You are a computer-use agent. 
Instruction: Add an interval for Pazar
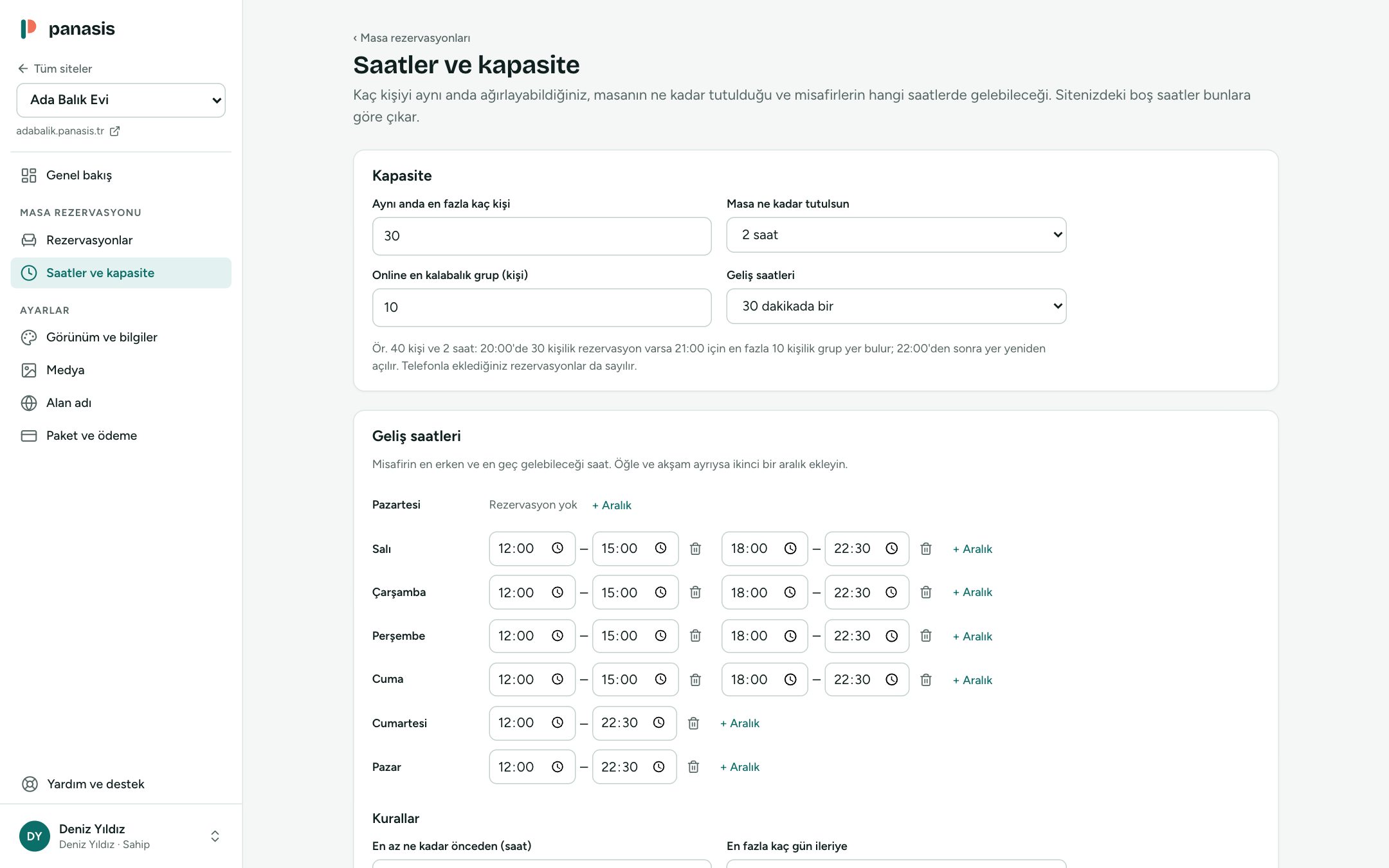pos(740,767)
